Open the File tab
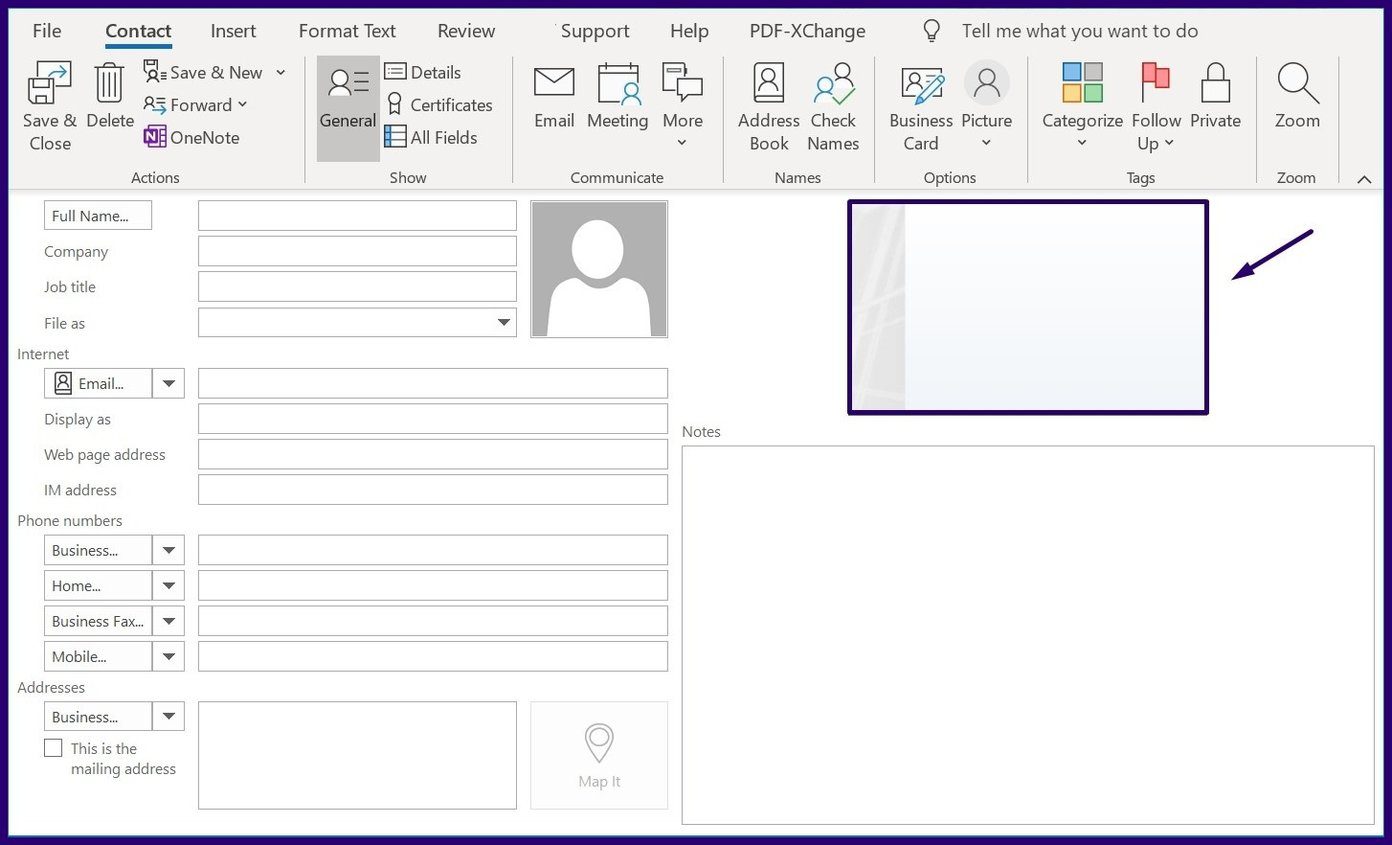The width and height of the screenshot is (1392, 845). tap(47, 31)
